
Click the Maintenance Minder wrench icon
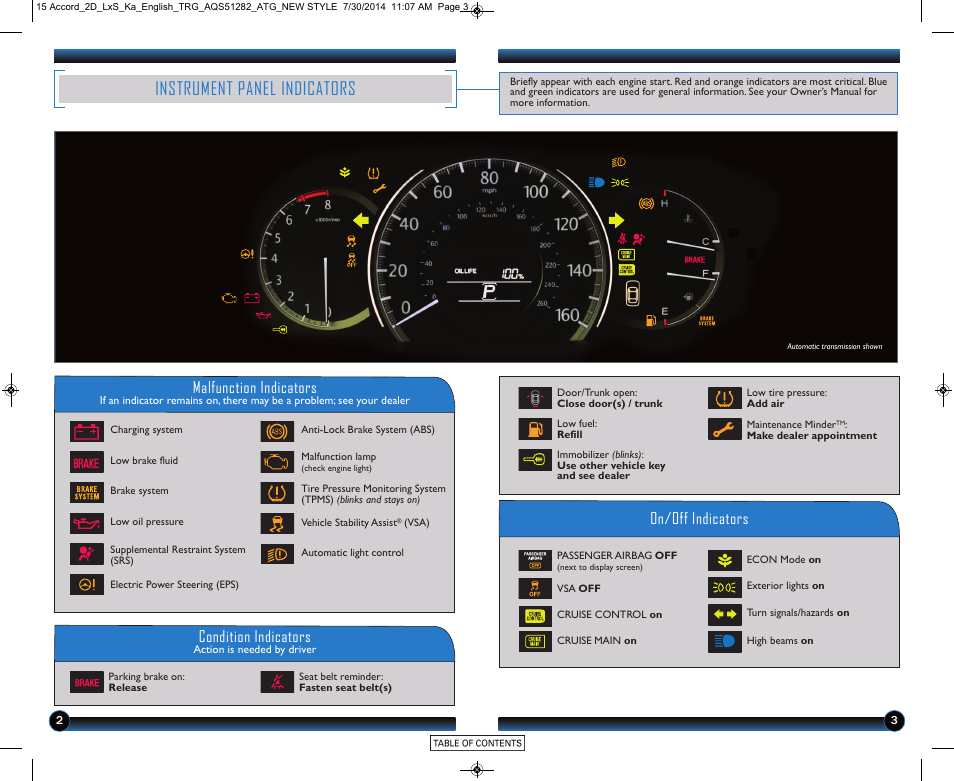(725, 429)
